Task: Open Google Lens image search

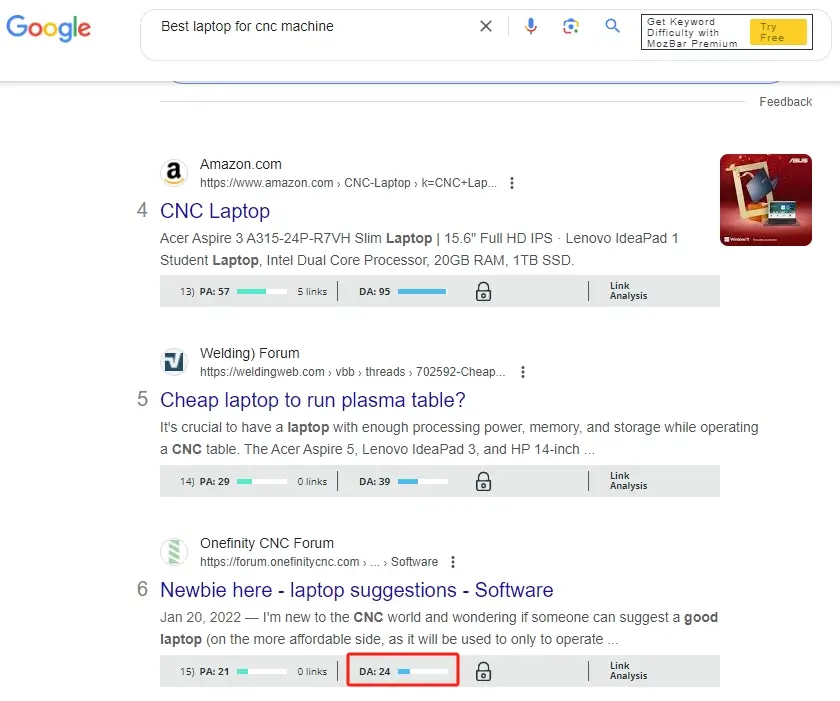Action: [x=571, y=26]
